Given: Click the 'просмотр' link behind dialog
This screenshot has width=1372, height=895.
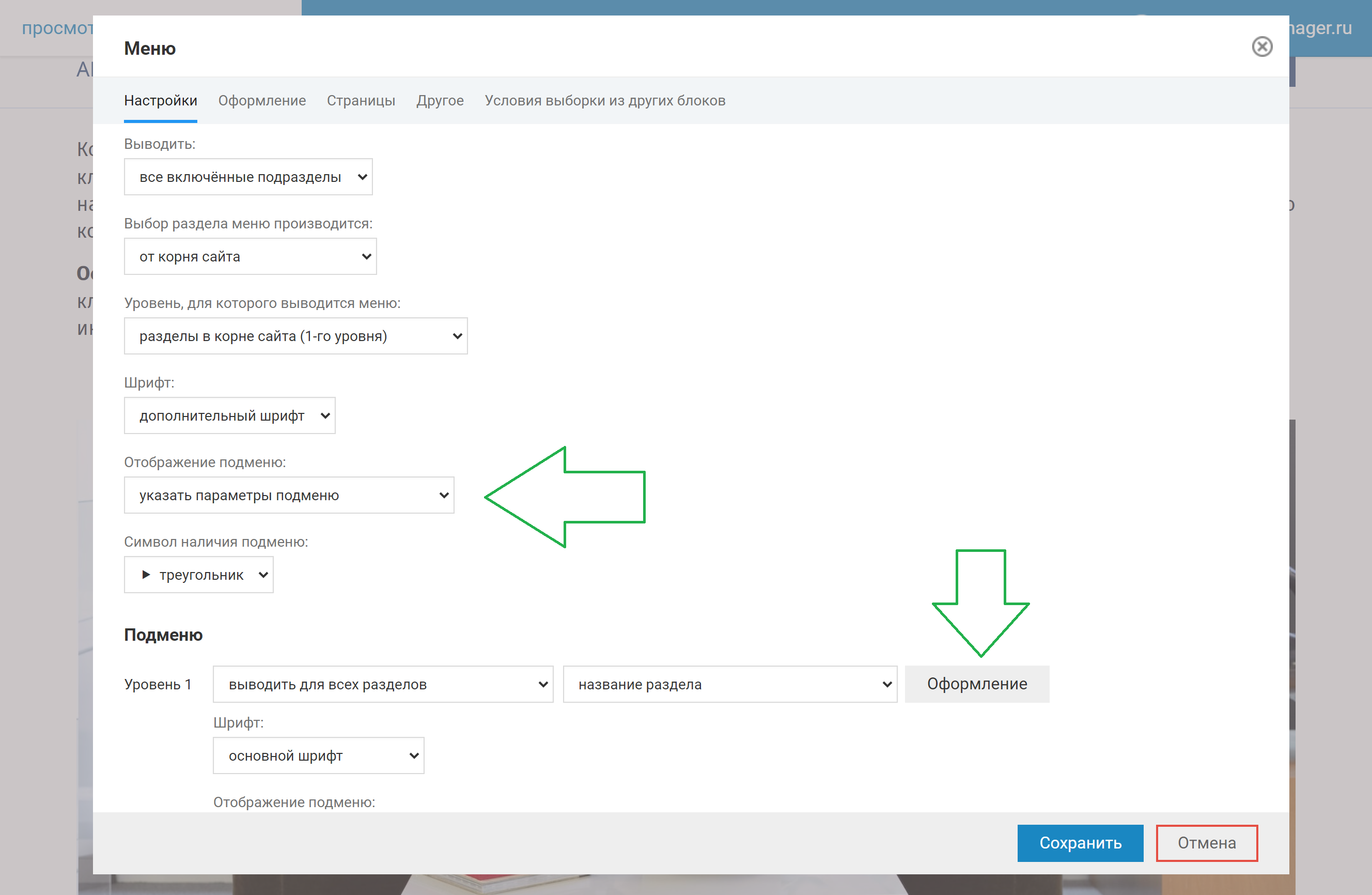Looking at the screenshot, I should 56,28.
